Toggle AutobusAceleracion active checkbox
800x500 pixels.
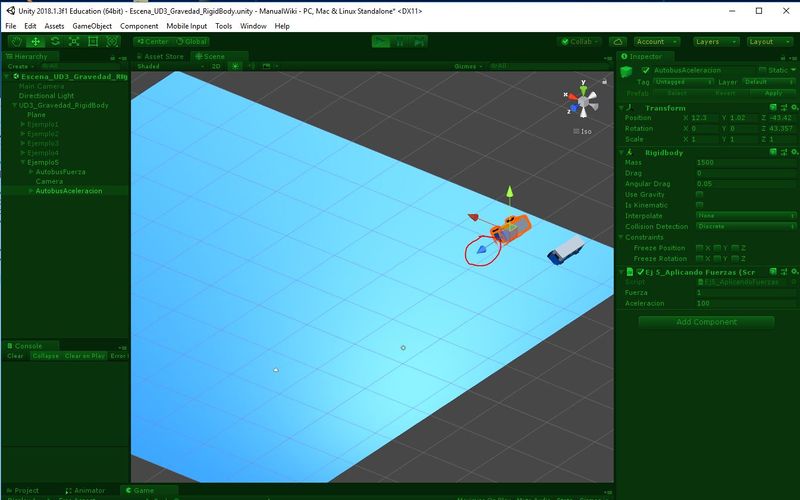point(646,70)
